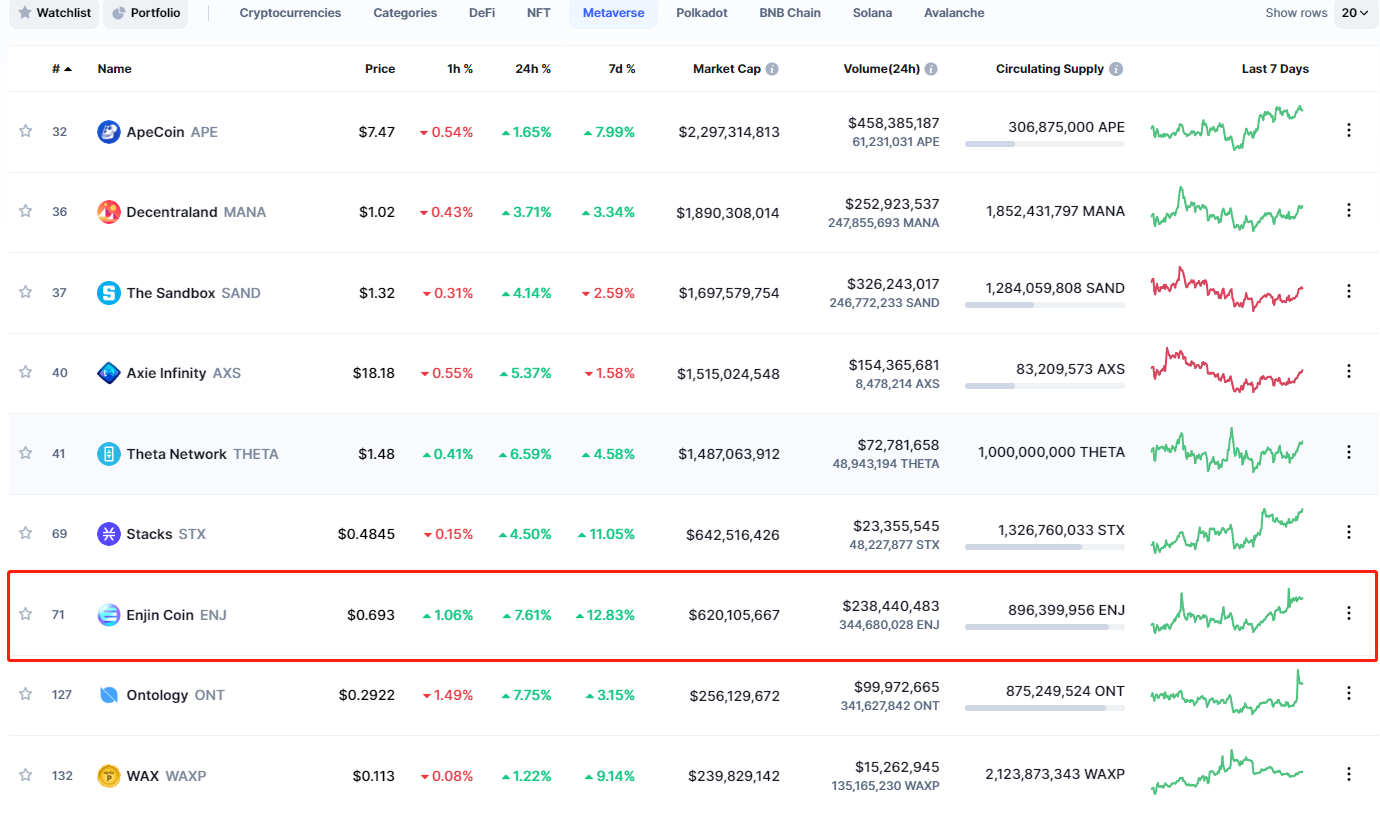Sort by the # rank column
Viewport: 1380px width, 816px height.
[x=62, y=69]
